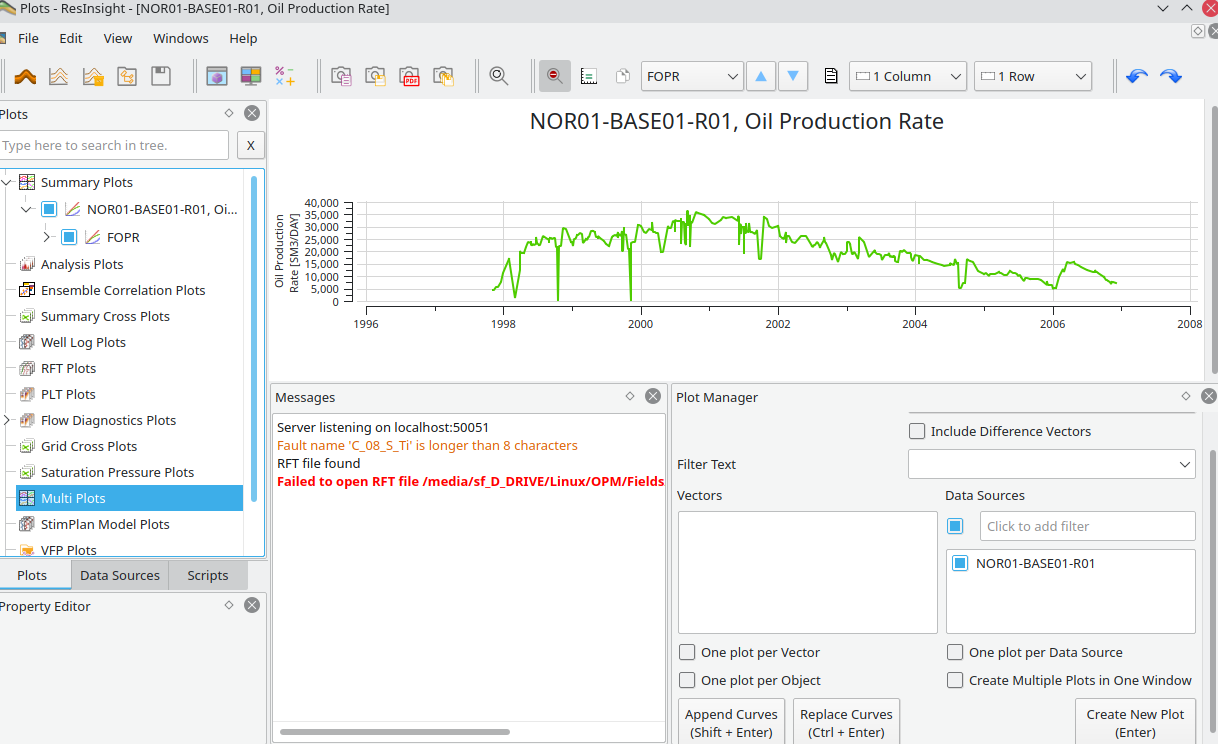Open the 3D window via cube icon
The width and height of the screenshot is (1218, 744).
(216, 76)
